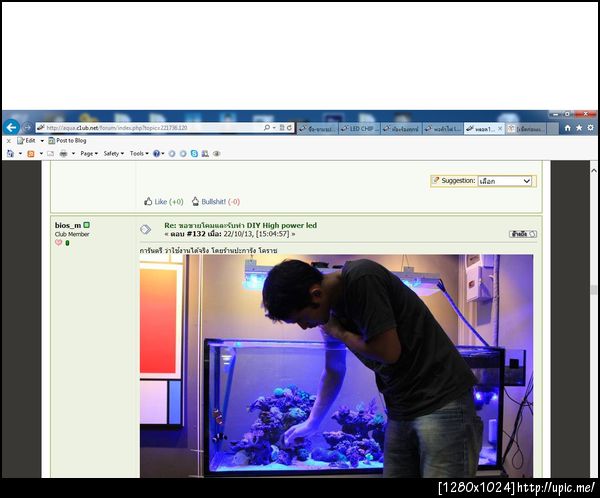Open the browser Settings gear icon
The height and width of the screenshot is (498, 600).
[x=590, y=128]
